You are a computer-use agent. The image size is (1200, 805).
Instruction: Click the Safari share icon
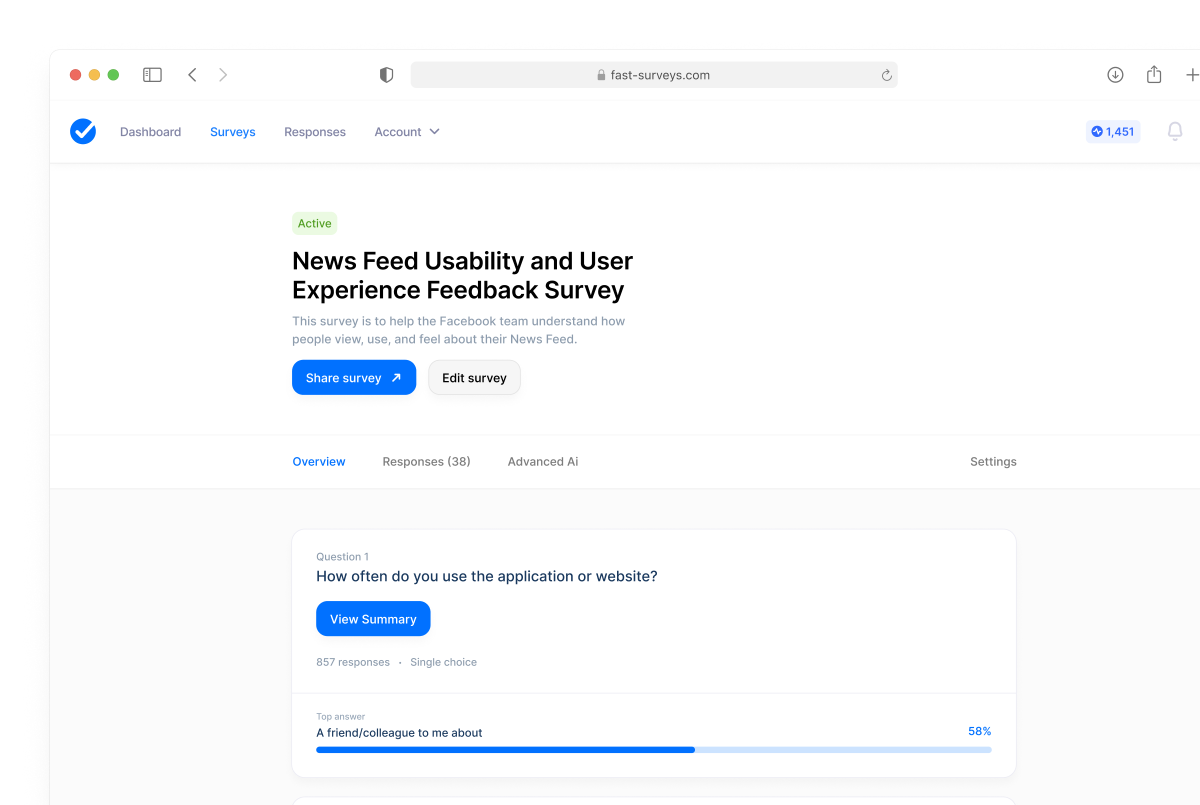tap(1153, 74)
